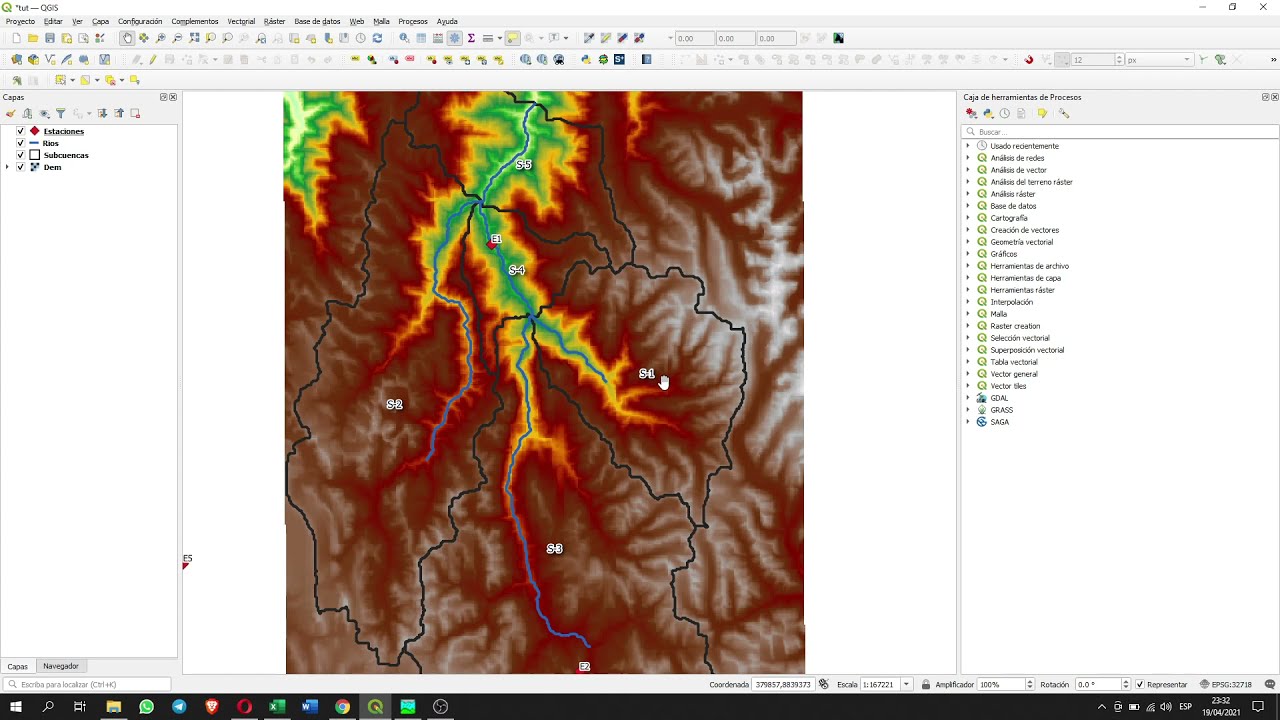This screenshot has width=1280, height=720.
Task: Create a new project with blank-page icon
Action: (16, 38)
